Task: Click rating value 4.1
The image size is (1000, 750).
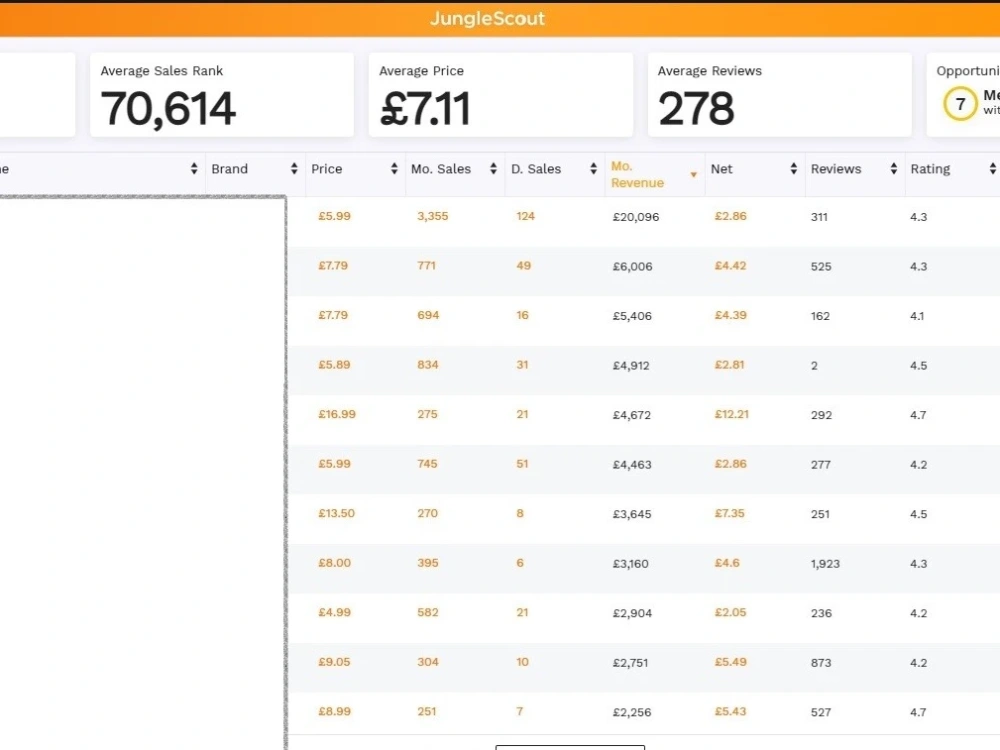Action: (917, 316)
